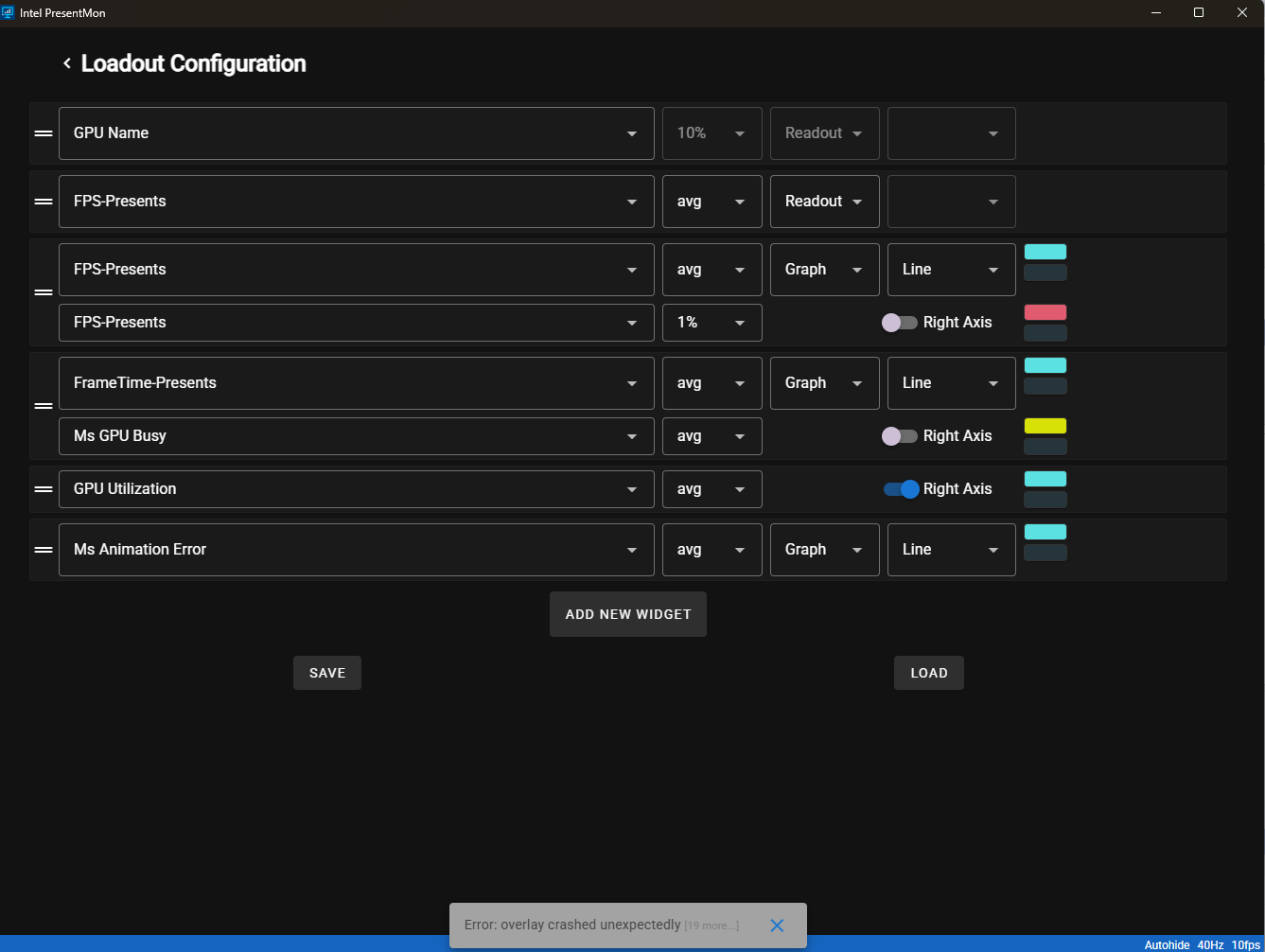Click the Intel PresentMon app icon in the title bar
1265x952 pixels.
tap(9, 12)
